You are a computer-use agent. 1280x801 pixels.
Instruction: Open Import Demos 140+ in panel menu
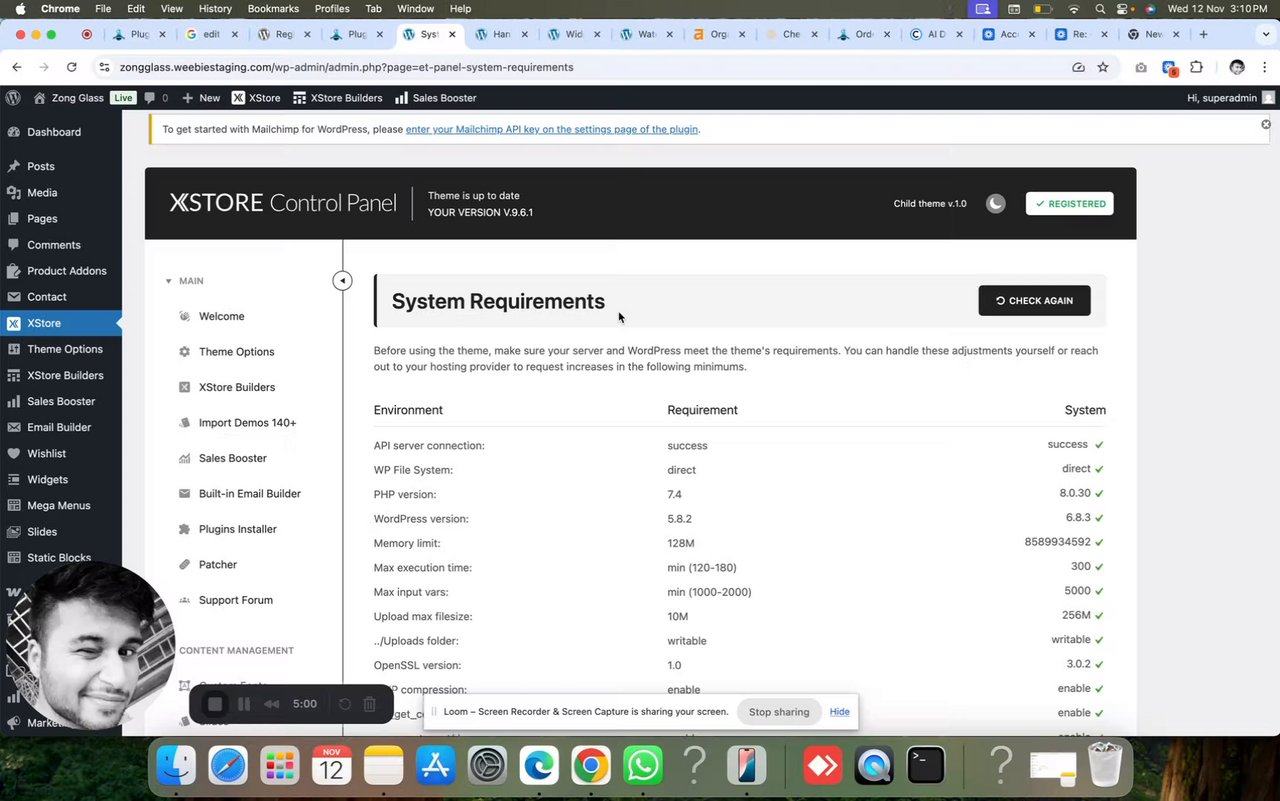(247, 423)
